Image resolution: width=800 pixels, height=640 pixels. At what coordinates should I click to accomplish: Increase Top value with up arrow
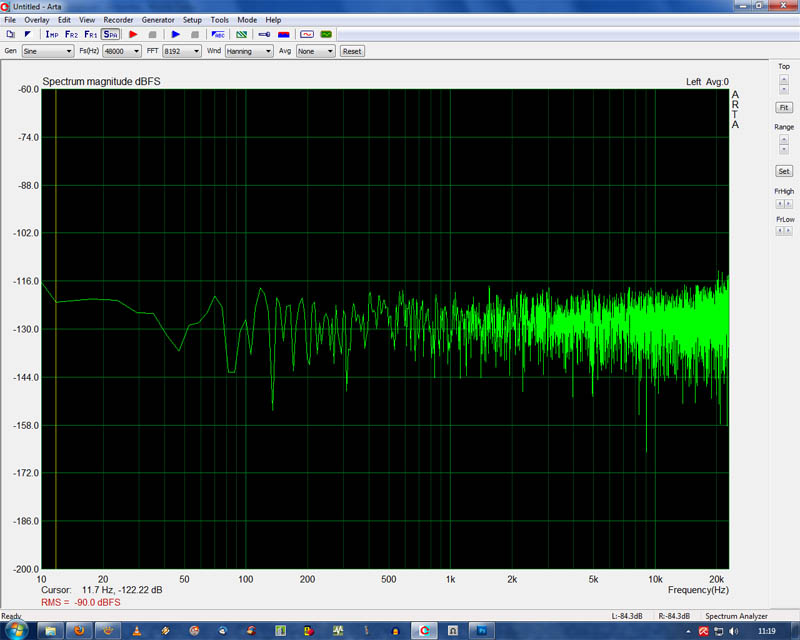[783, 78]
